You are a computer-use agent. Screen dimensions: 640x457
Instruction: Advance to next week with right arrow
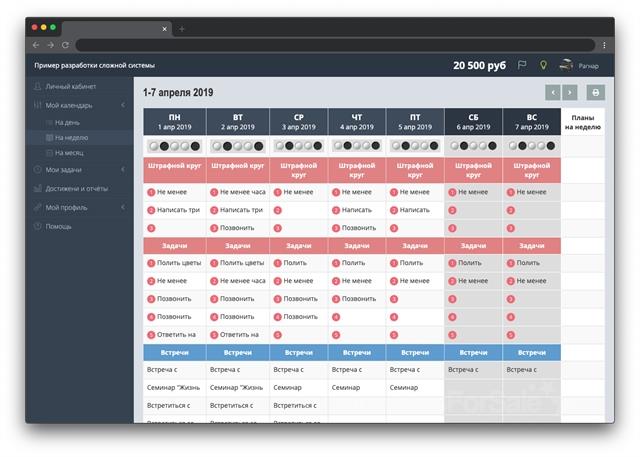(570, 92)
